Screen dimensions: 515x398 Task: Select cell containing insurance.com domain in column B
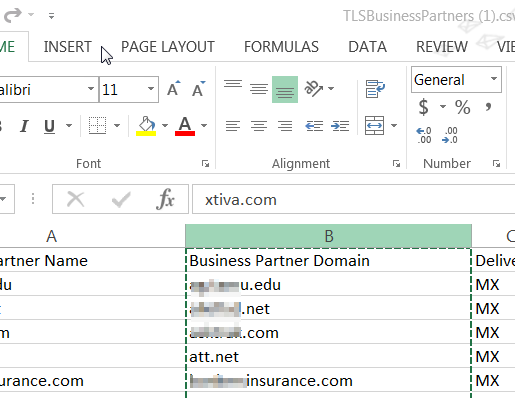328,380
